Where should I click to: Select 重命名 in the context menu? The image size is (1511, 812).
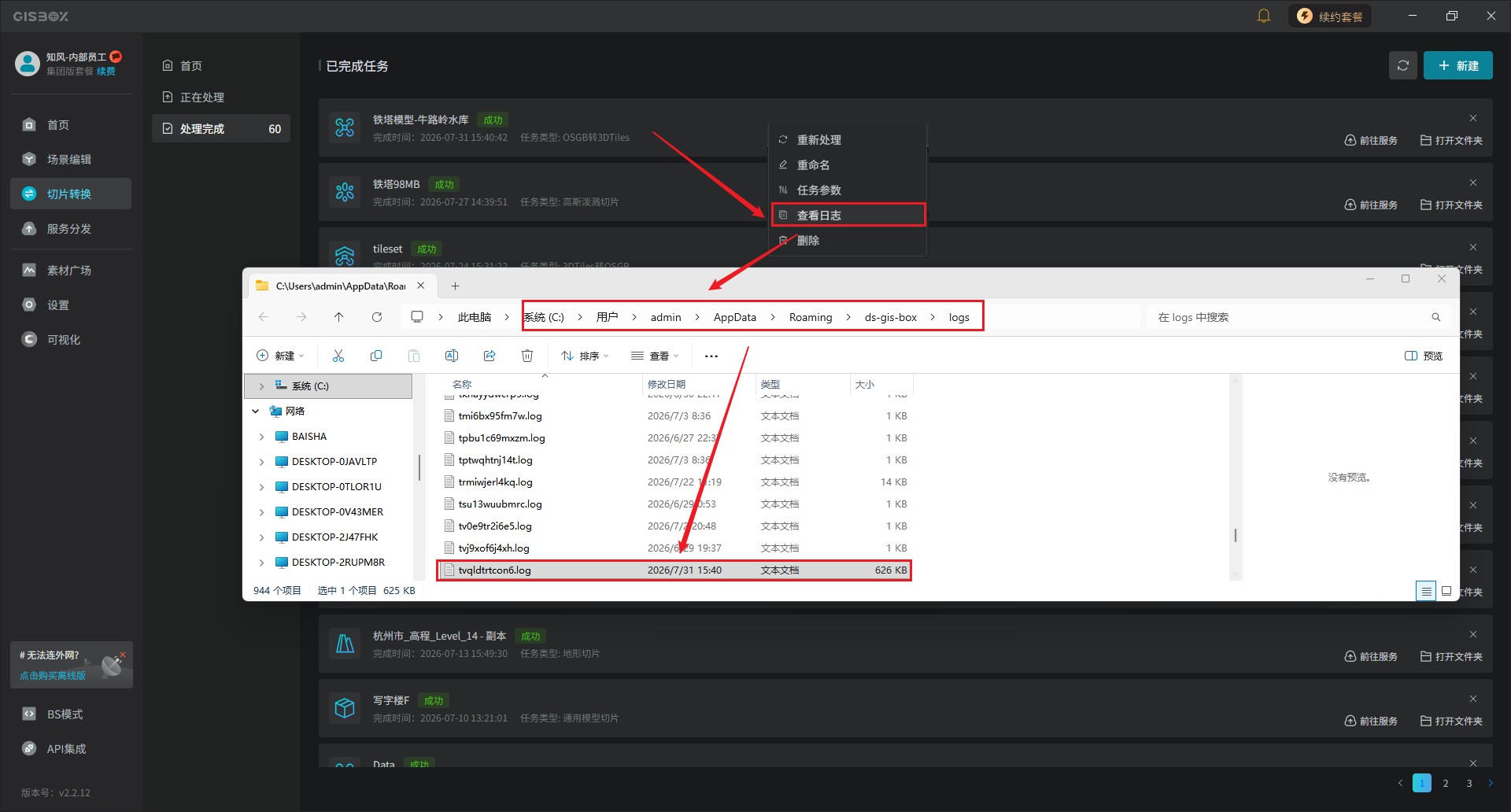848,165
